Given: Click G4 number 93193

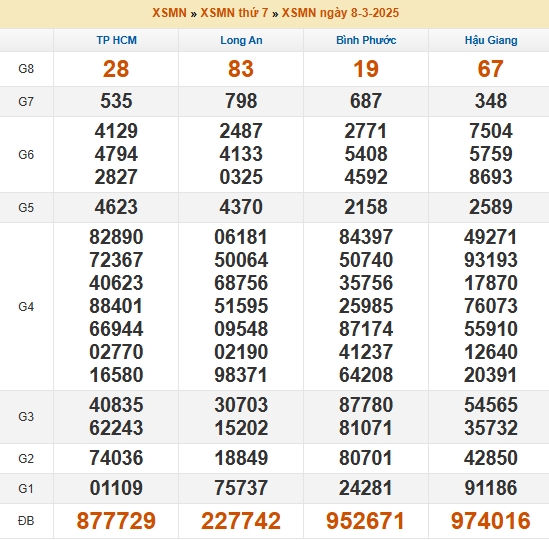Looking at the screenshot, I should point(491,260).
